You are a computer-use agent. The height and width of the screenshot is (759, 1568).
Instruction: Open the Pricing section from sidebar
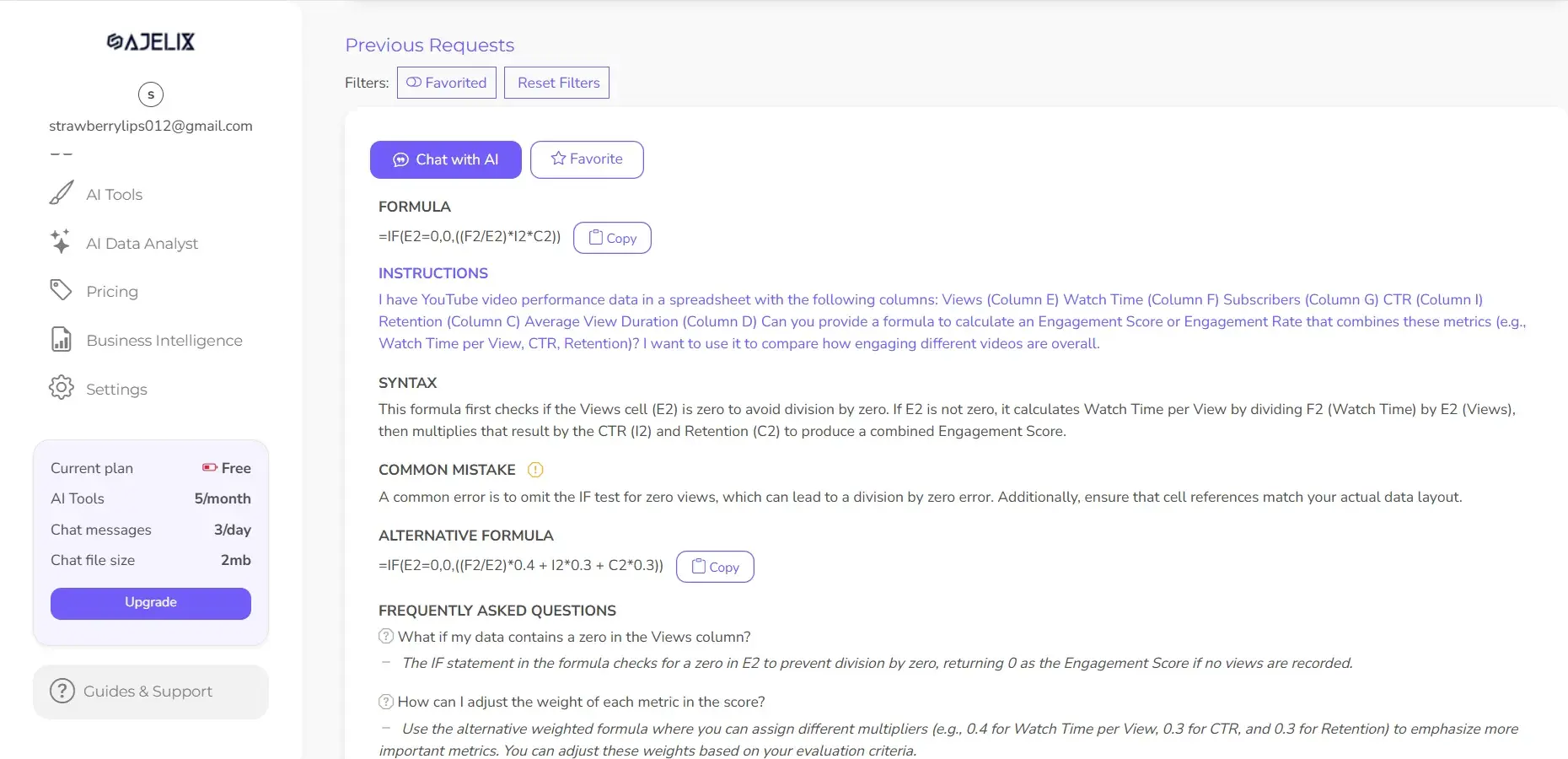(111, 291)
